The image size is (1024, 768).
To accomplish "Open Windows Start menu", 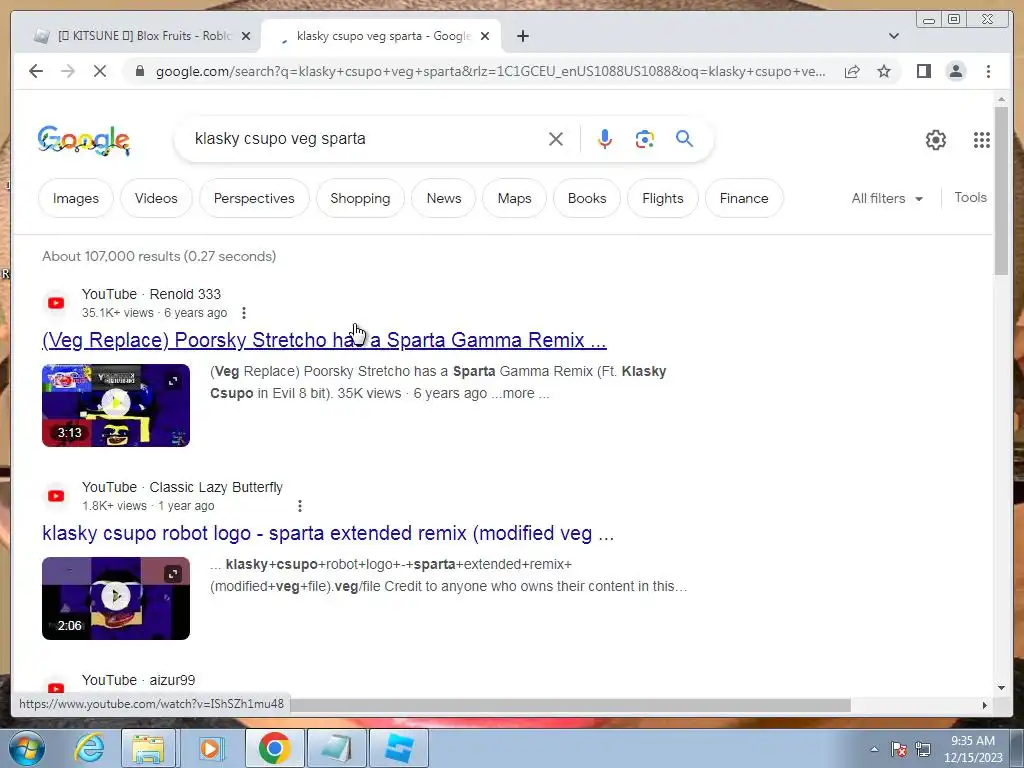I will 27,748.
